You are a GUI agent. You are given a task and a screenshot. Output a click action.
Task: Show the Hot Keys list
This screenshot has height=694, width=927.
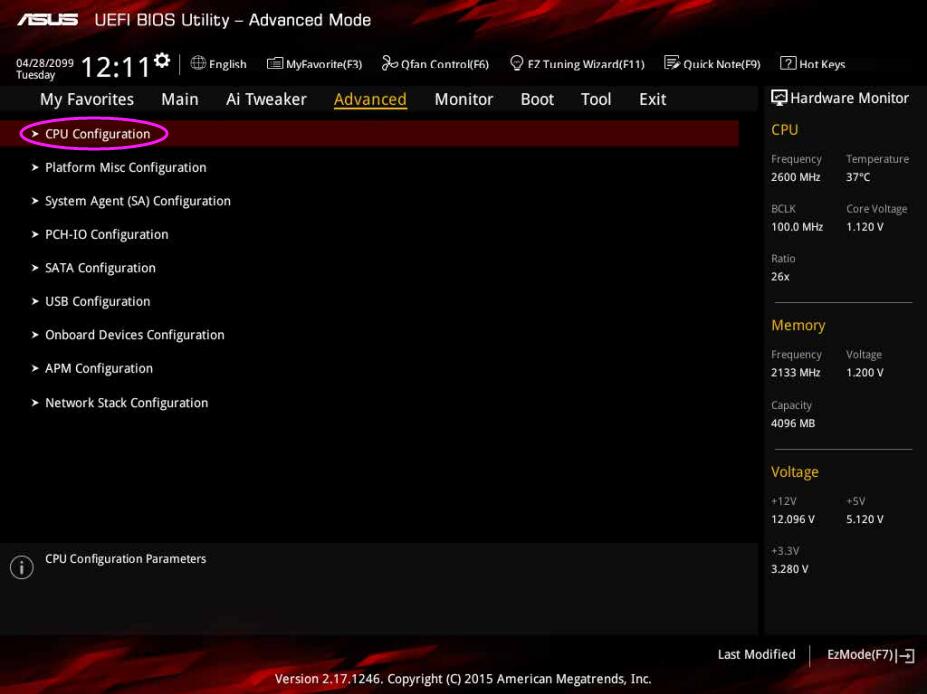point(813,63)
